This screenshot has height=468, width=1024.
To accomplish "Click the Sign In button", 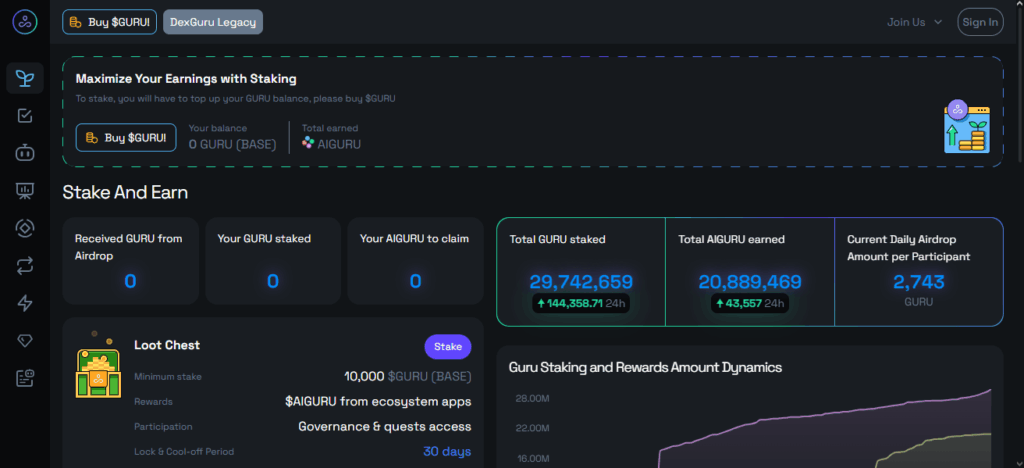I will (x=979, y=22).
